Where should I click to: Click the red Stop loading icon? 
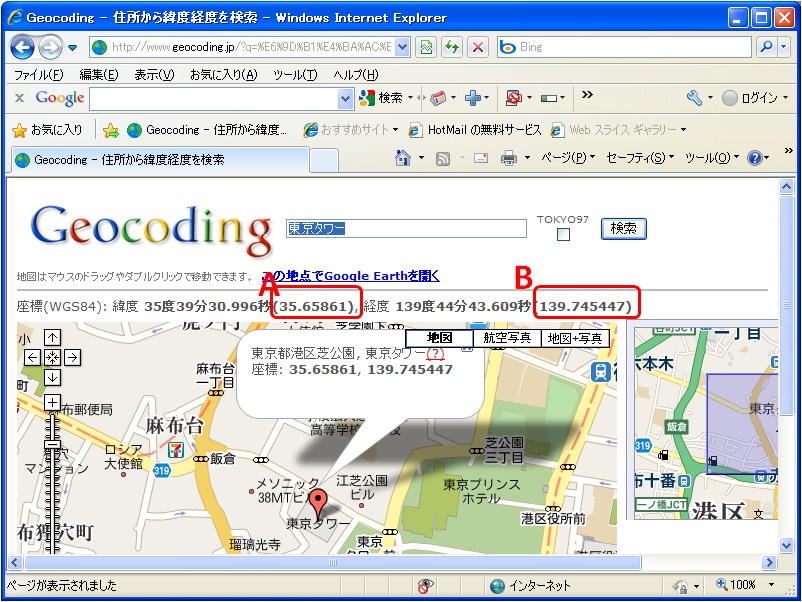click(477, 47)
